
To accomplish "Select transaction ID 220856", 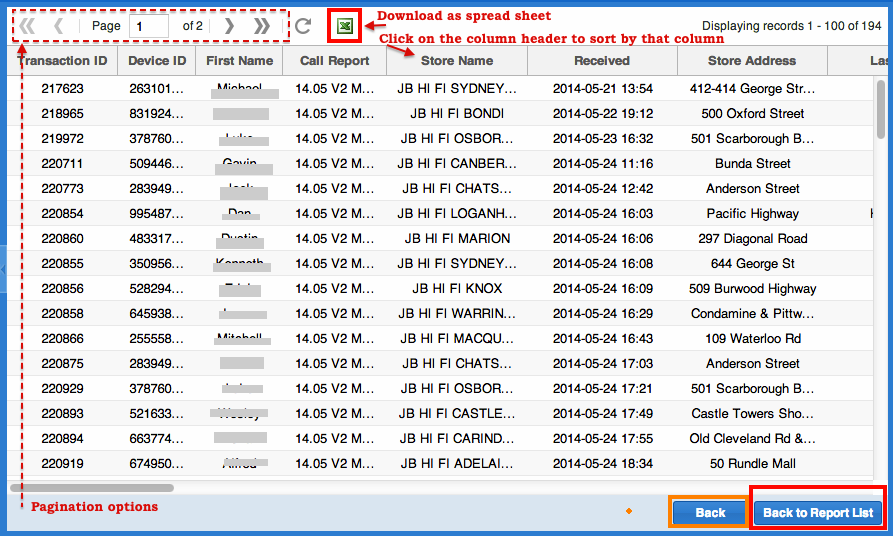I will point(62,288).
